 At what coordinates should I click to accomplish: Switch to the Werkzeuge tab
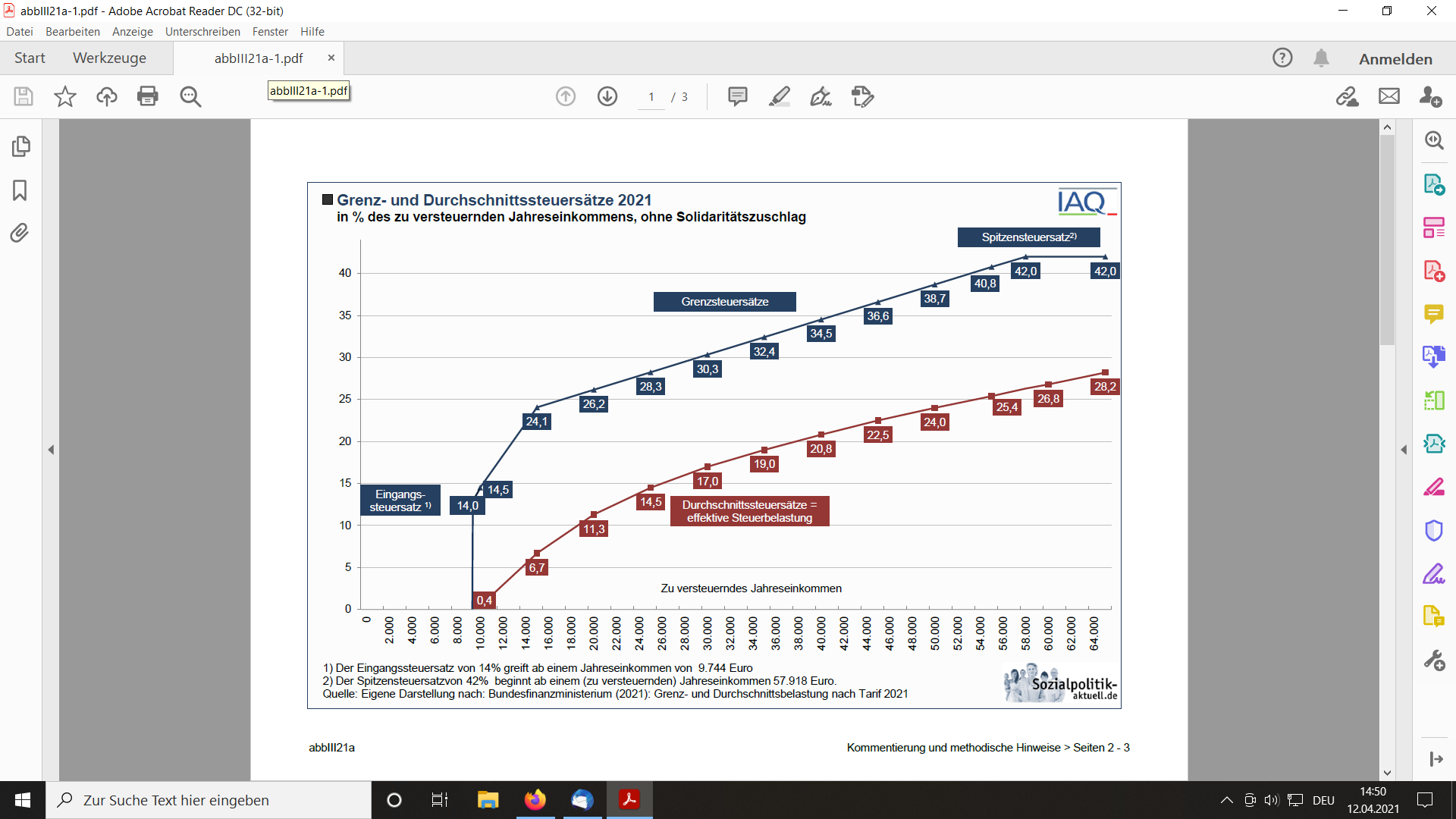(109, 58)
